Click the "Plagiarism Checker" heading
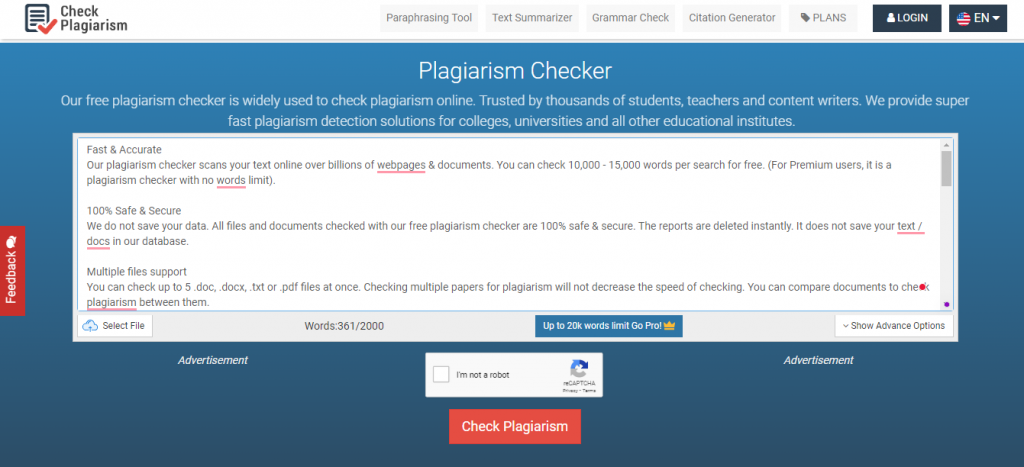This screenshot has width=1024, height=467. [515, 71]
